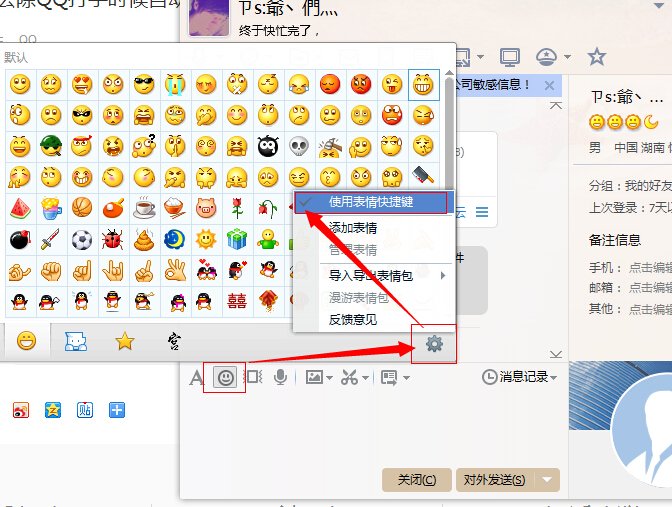Click the font style A icon
672x507 pixels.
(x=196, y=378)
